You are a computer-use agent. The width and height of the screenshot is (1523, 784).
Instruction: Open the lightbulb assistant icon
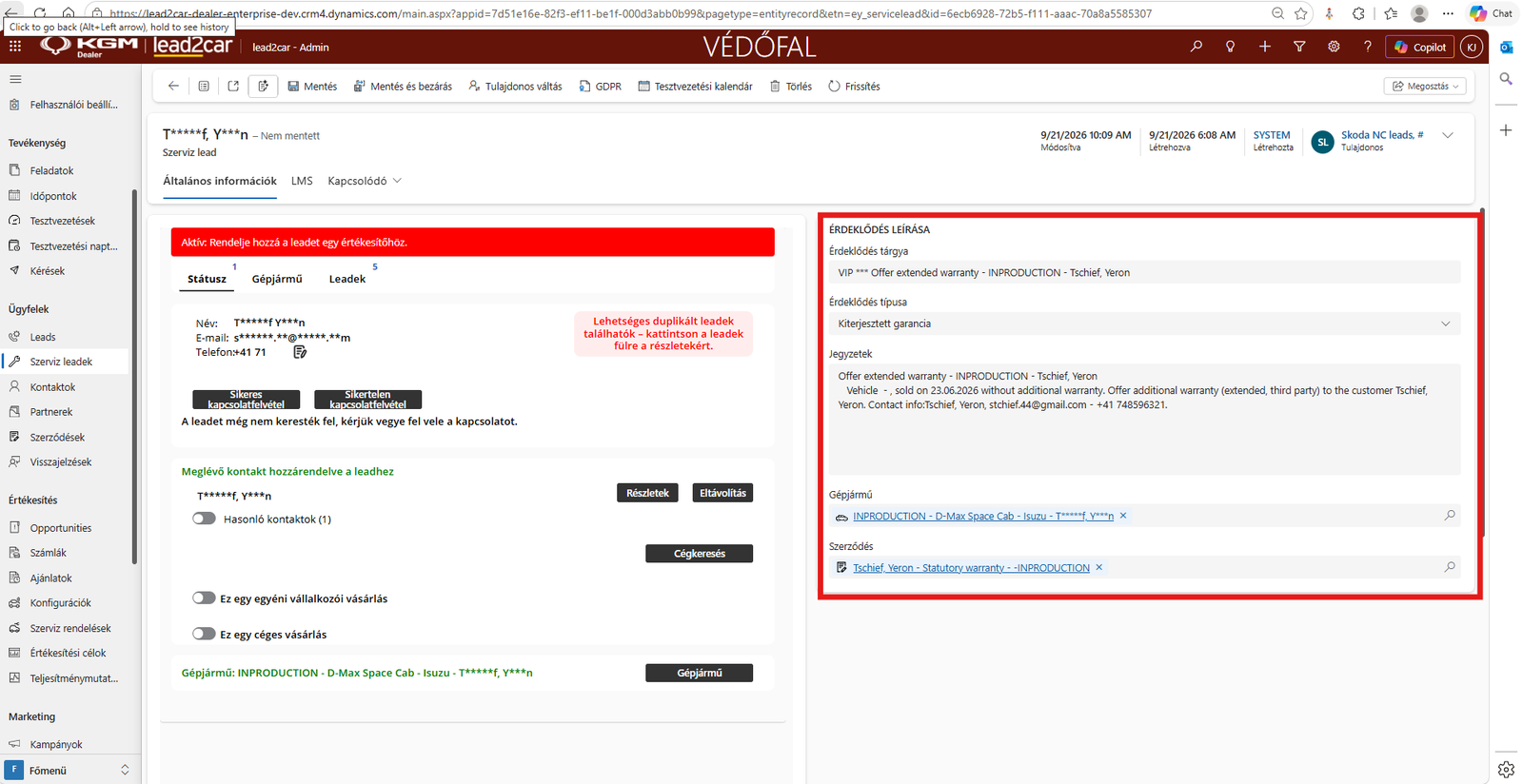point(1231,47)
